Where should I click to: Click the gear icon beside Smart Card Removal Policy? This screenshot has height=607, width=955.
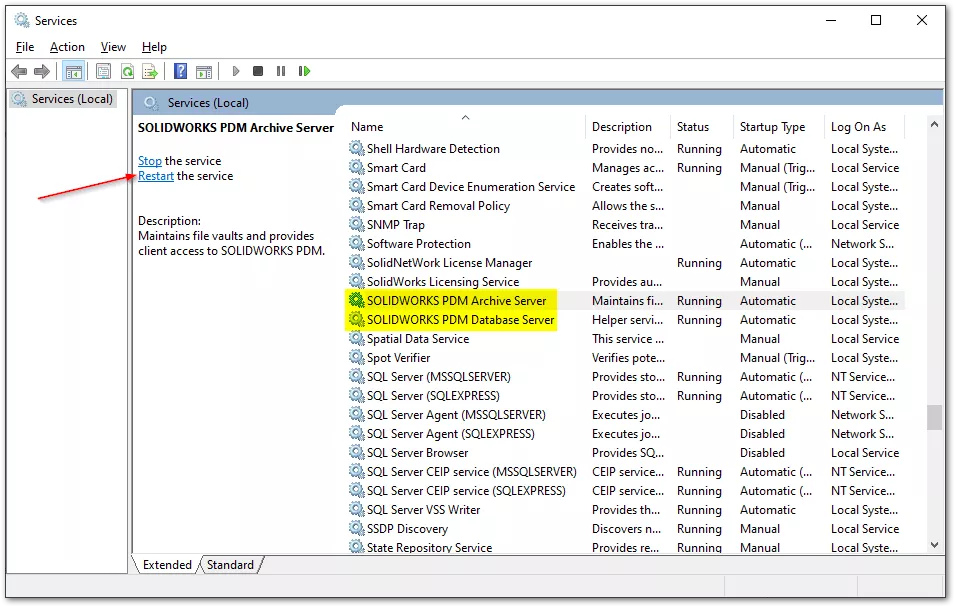coord(356,205)
